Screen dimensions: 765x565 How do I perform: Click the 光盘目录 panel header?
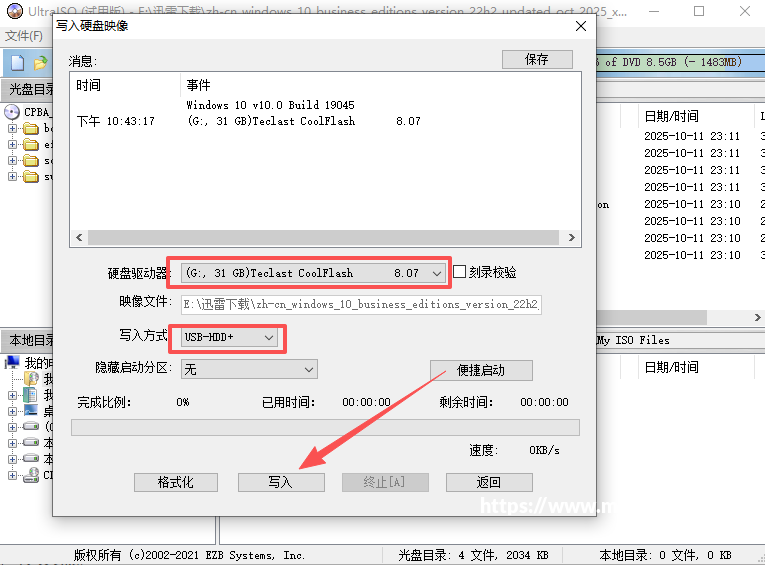point(28,89)
